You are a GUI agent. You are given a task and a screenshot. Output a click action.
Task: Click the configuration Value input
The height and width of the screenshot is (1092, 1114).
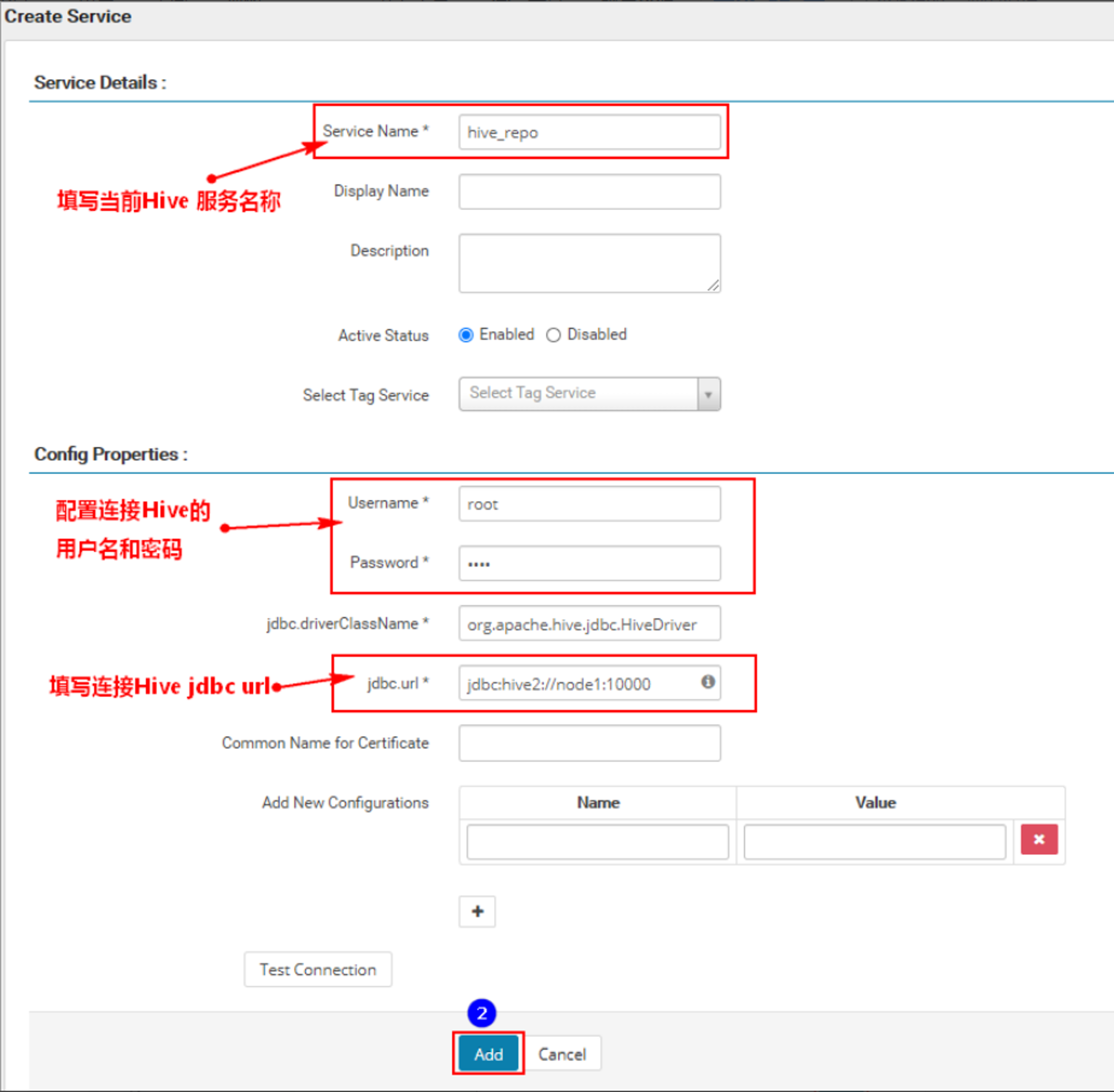[874, 842]
